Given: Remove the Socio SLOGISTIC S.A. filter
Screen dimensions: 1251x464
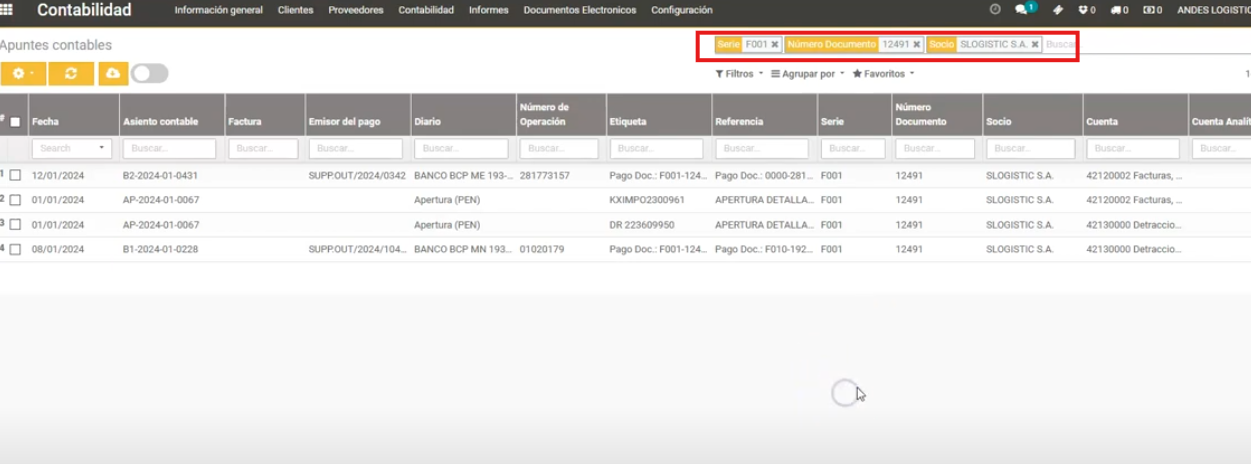Looking at the screenshot, I should (x=1035, y=45).
